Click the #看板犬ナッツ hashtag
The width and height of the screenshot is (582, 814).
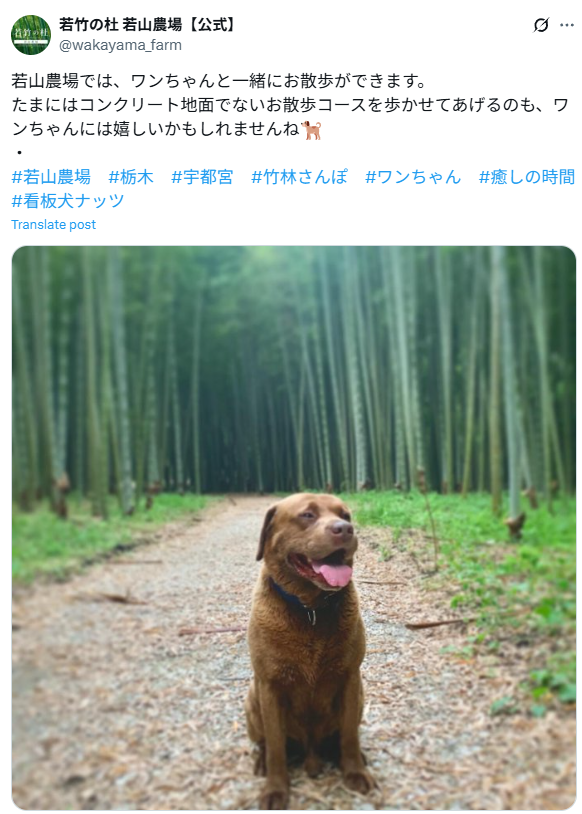(68, 201)
